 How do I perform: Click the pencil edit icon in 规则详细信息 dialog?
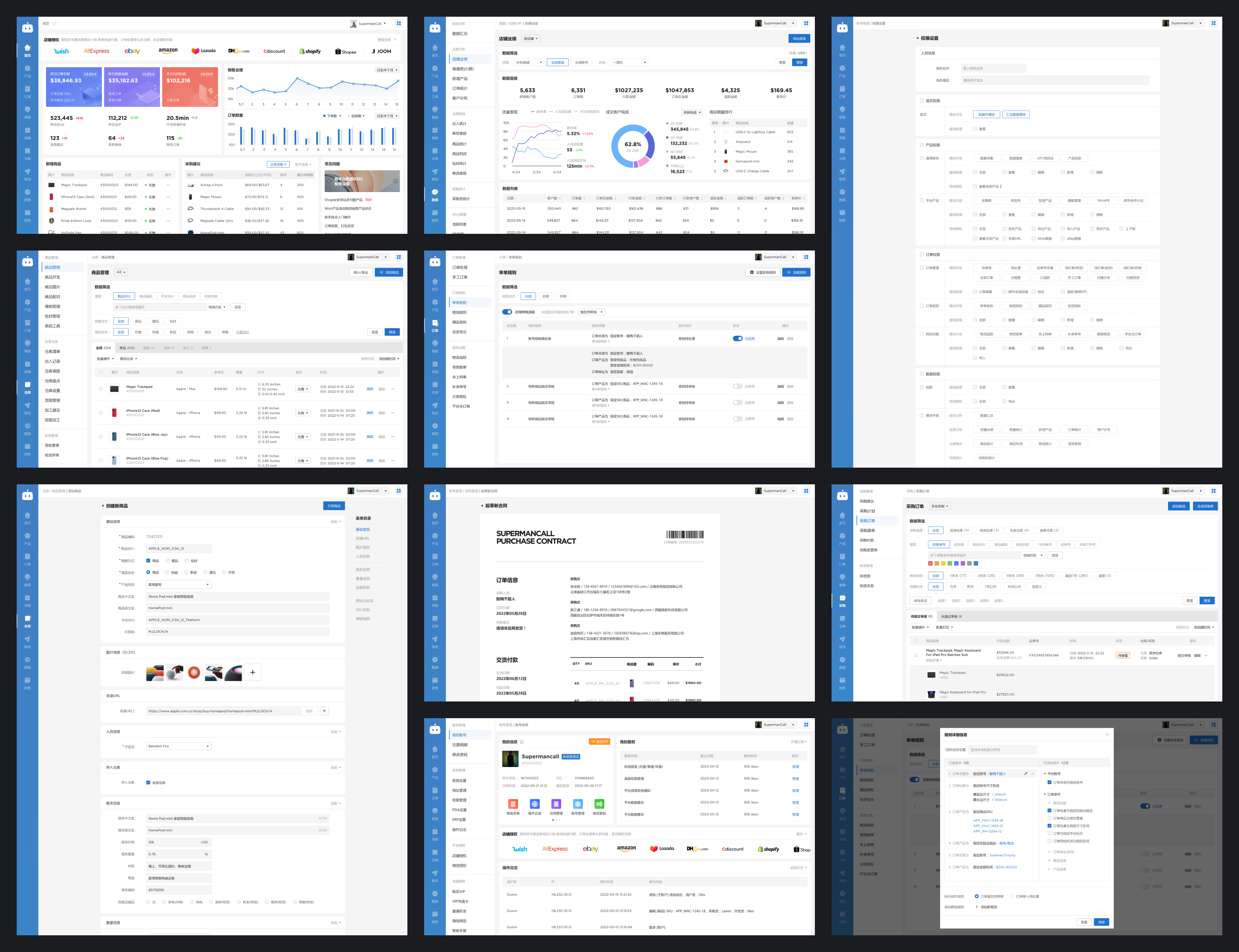[x=1025, y=773]
